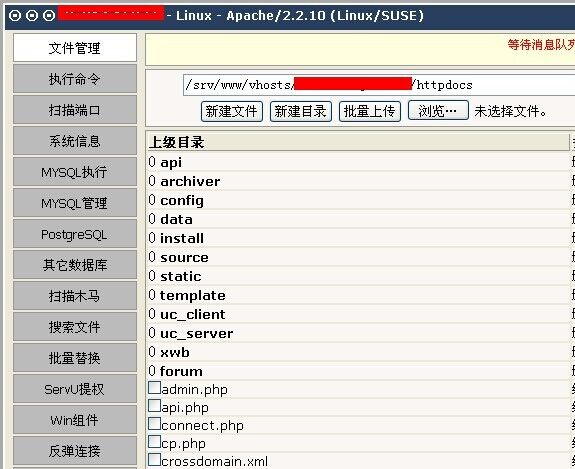Click the directory path input field
Image resolution: width=575 pixels, height=469 pixels.
[379, 85]
